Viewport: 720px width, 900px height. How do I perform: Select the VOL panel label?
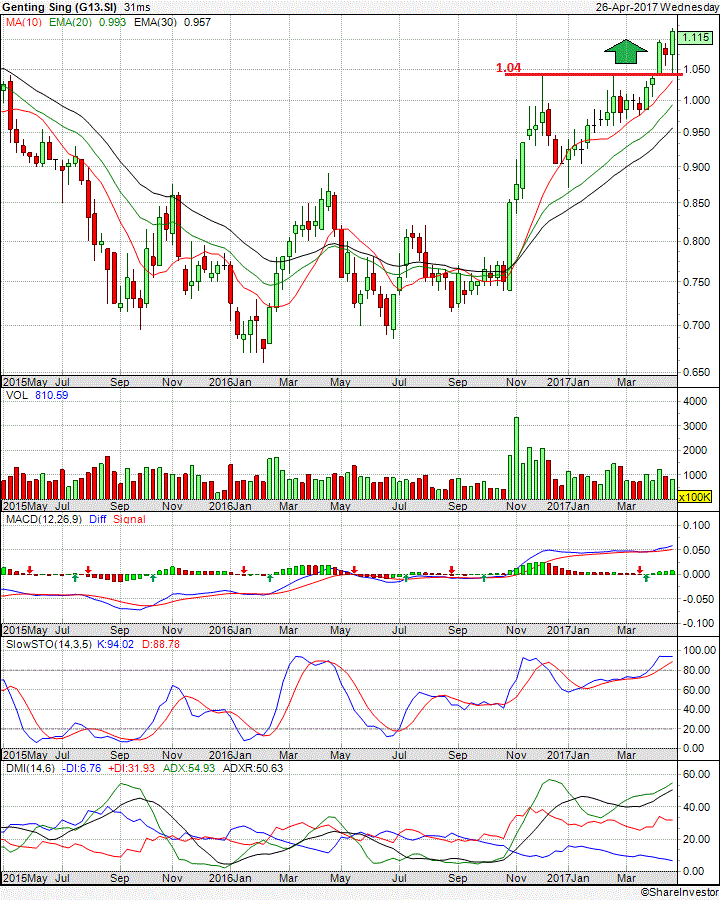[x=17, y=395]
